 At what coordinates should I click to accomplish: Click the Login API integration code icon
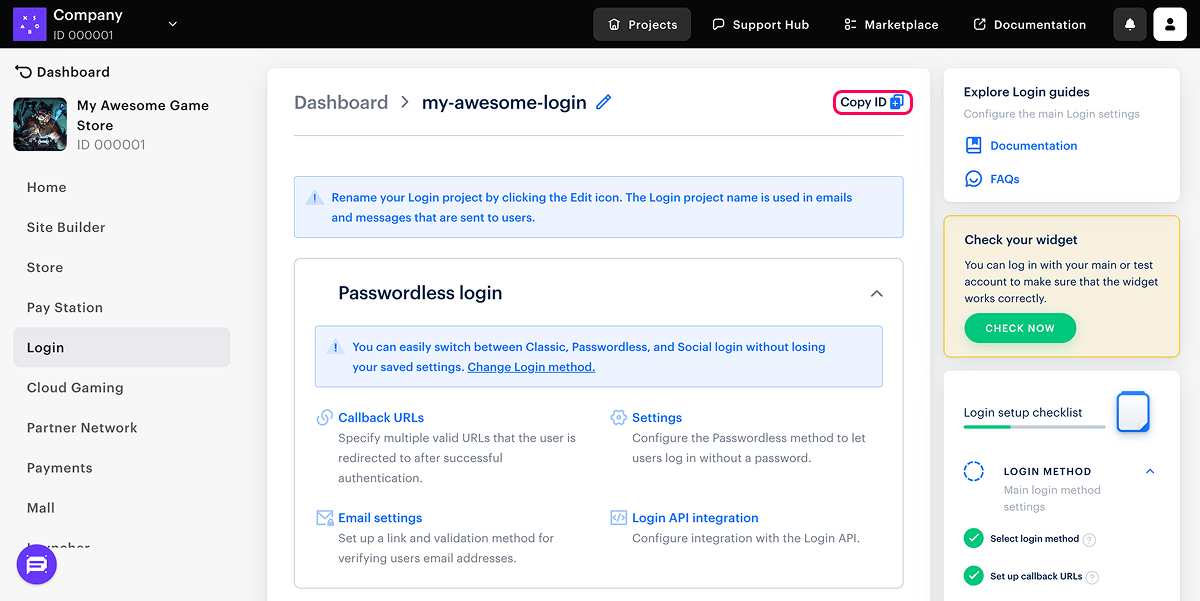click(618, 518)
